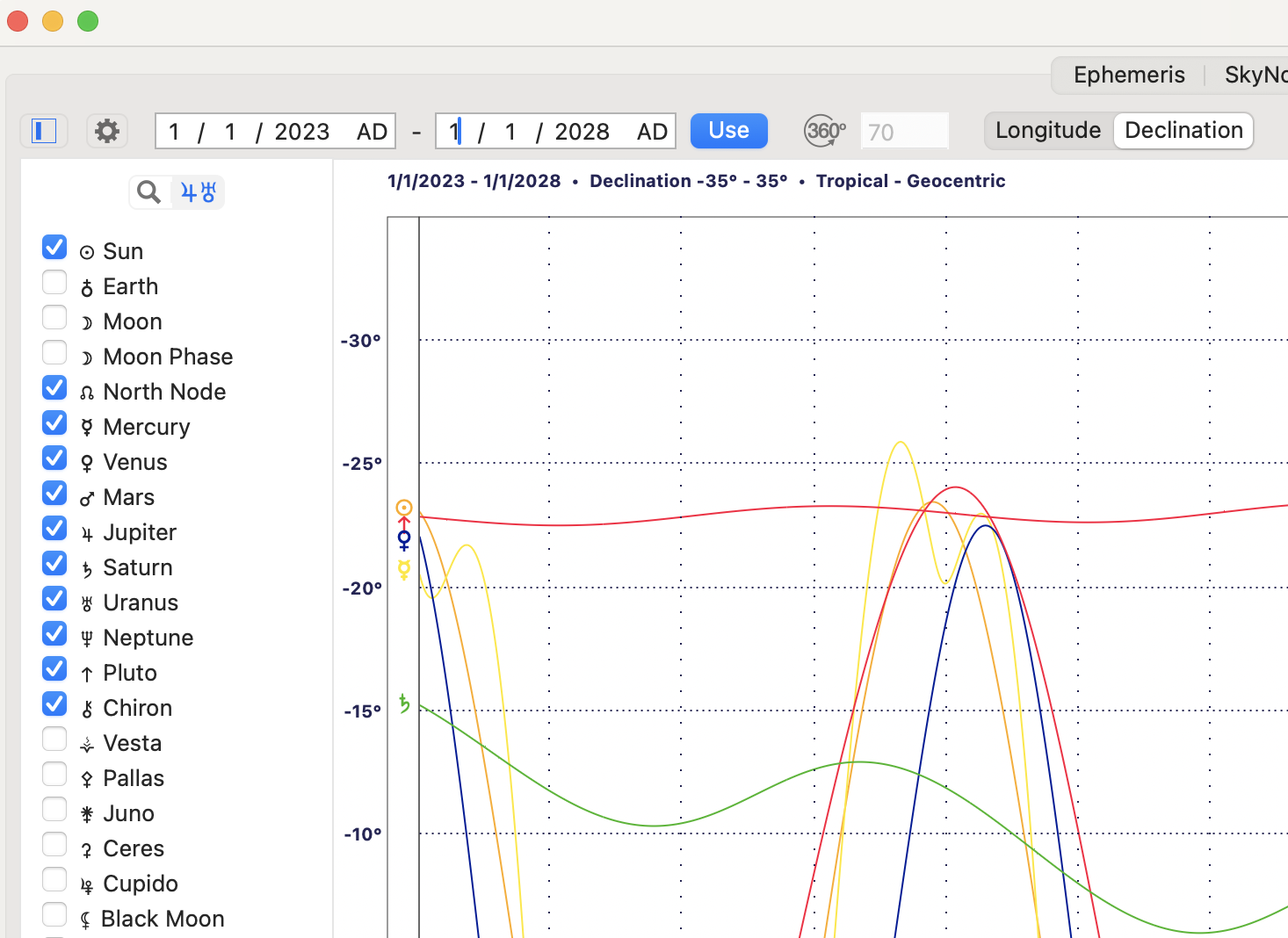Image resolution: width=1288 pixels, height=938 pixels.
Task: Click the Black Moon glyph in the sidebar
Action: click(85, 918)
